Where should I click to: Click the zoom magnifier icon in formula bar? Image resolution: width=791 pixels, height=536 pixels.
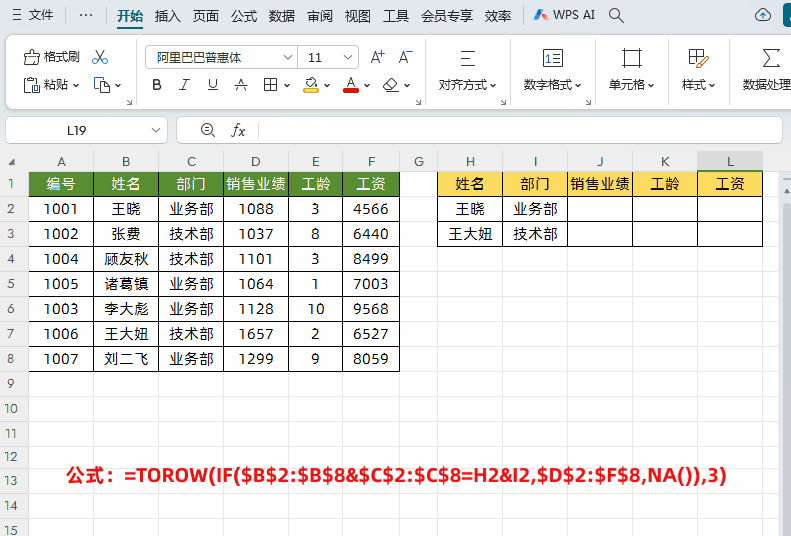coord(208,130)
